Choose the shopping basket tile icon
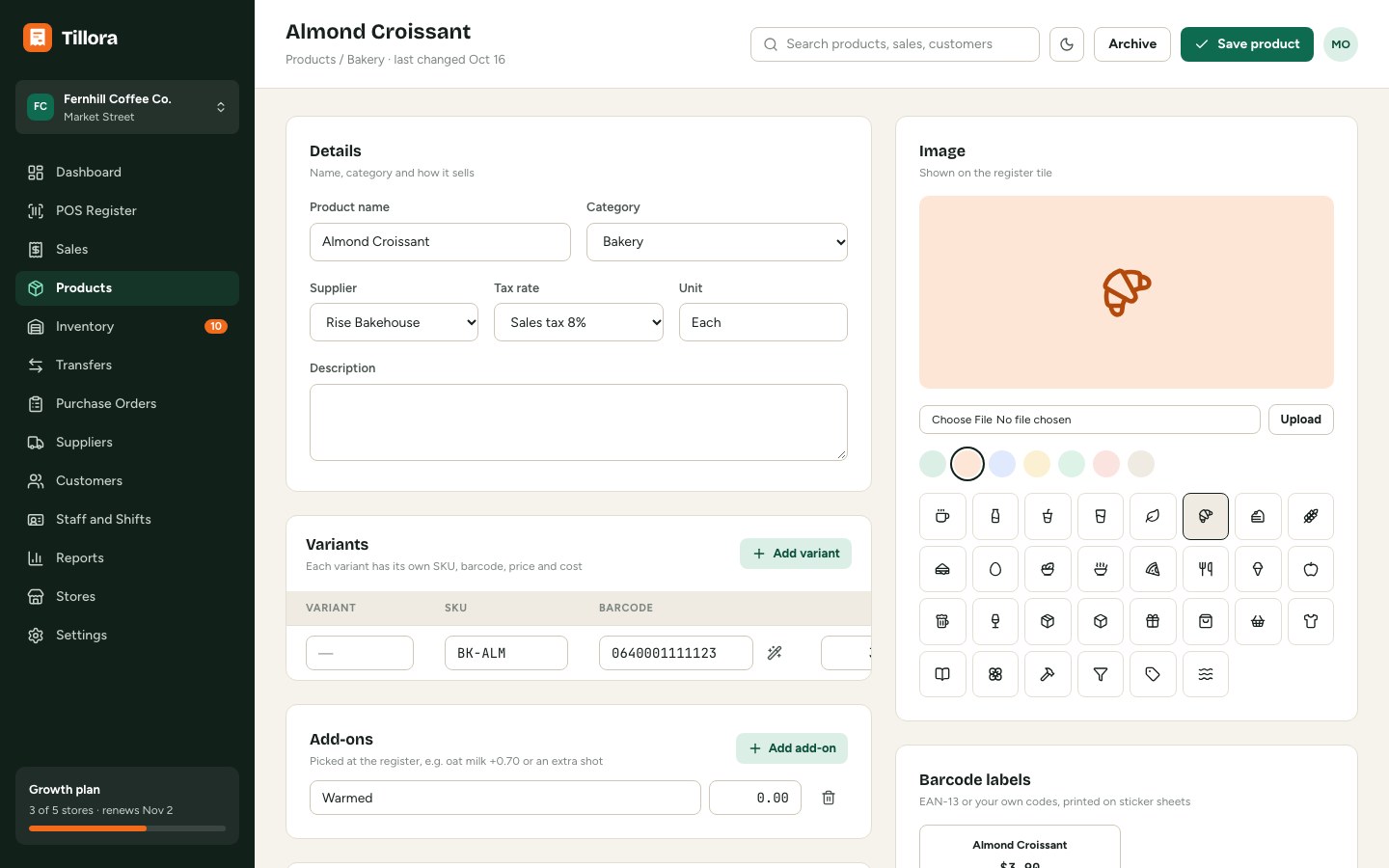The height and width of the screenshot is (868, 1389). tap(1258, 621)
